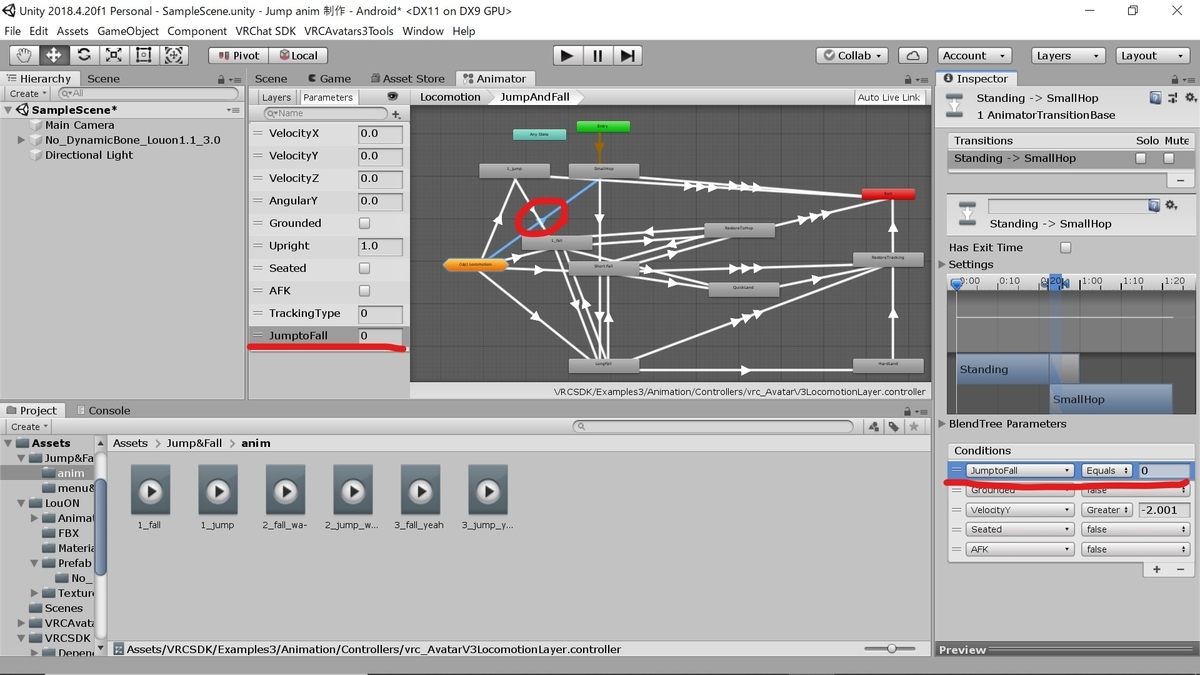1200x675 pixels.
Task: Toggle the Seated parameter checkbox
Action: coord(364,268)
